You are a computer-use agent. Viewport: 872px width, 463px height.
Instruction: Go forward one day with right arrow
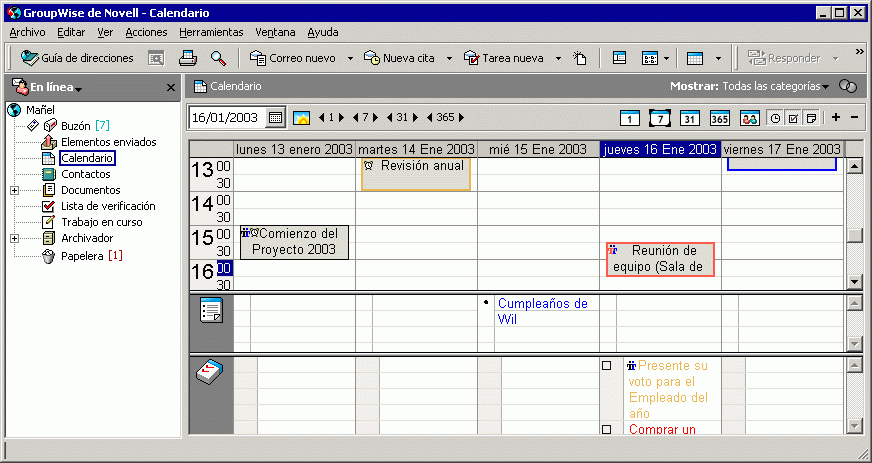(341, 117)
